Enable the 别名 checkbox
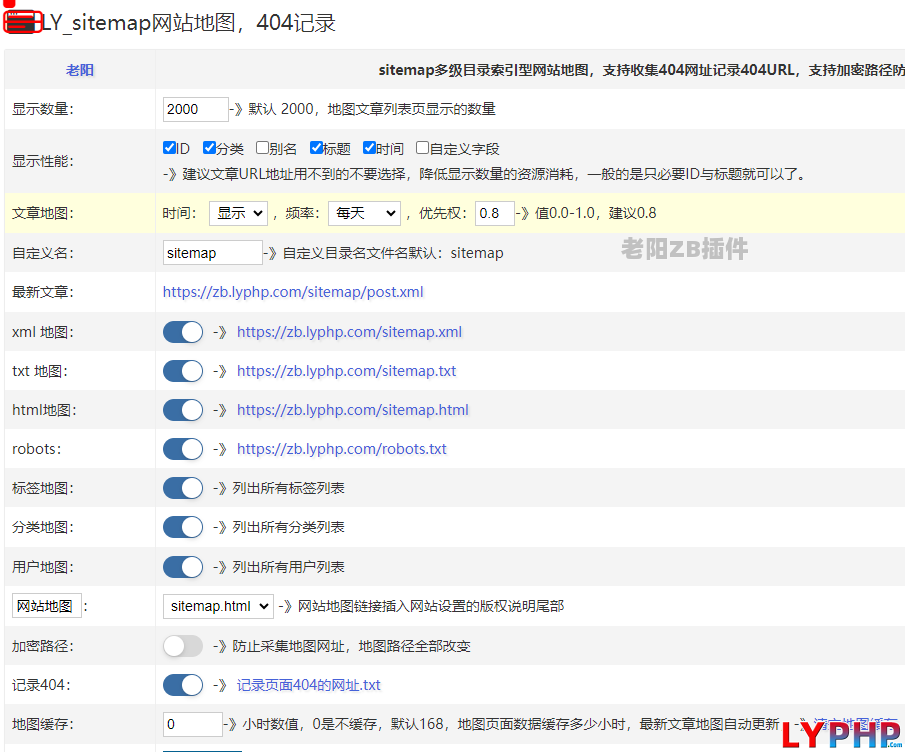 (x=263, y=148)
